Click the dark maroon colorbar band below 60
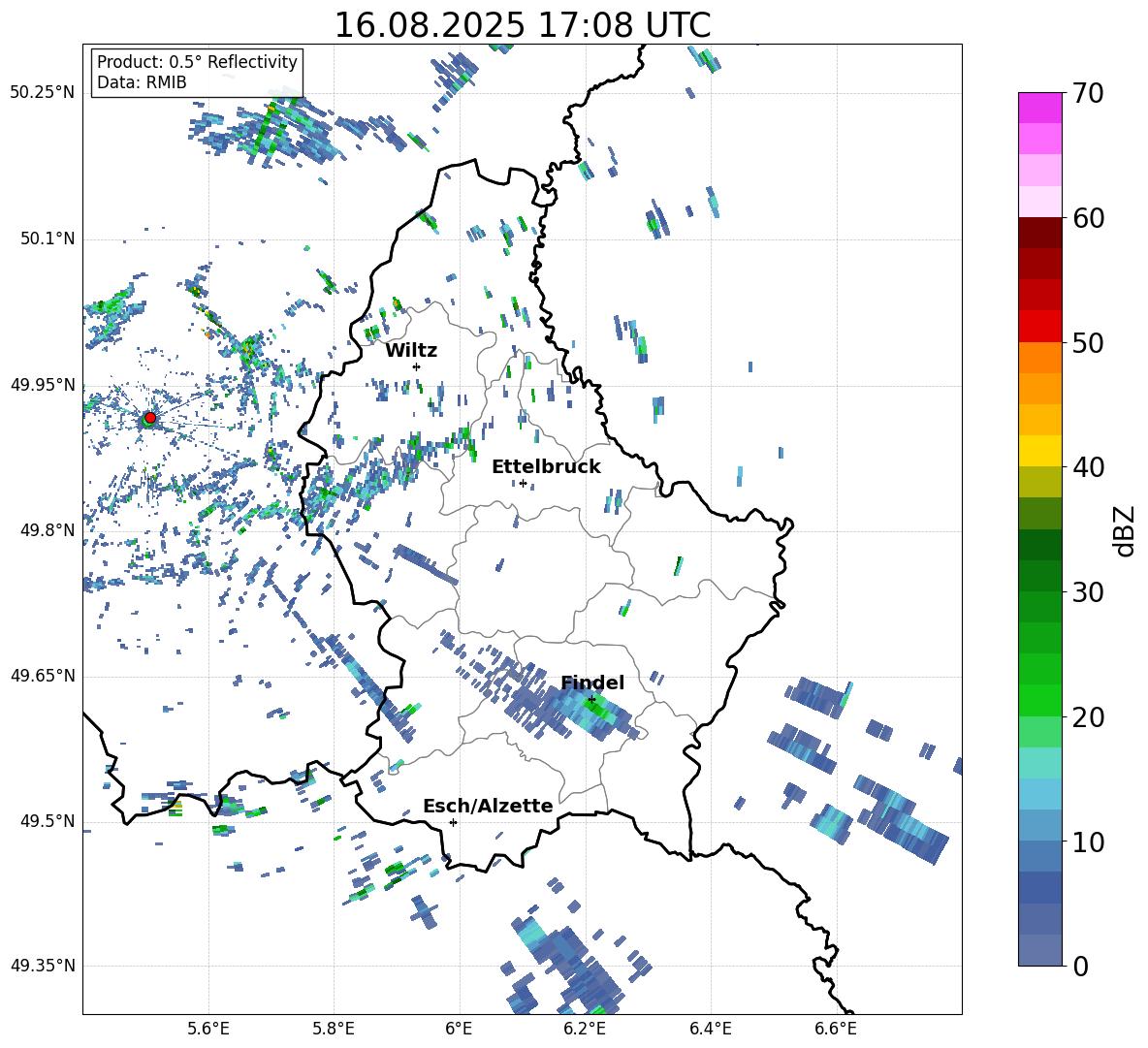 [x=1039, y=233]
